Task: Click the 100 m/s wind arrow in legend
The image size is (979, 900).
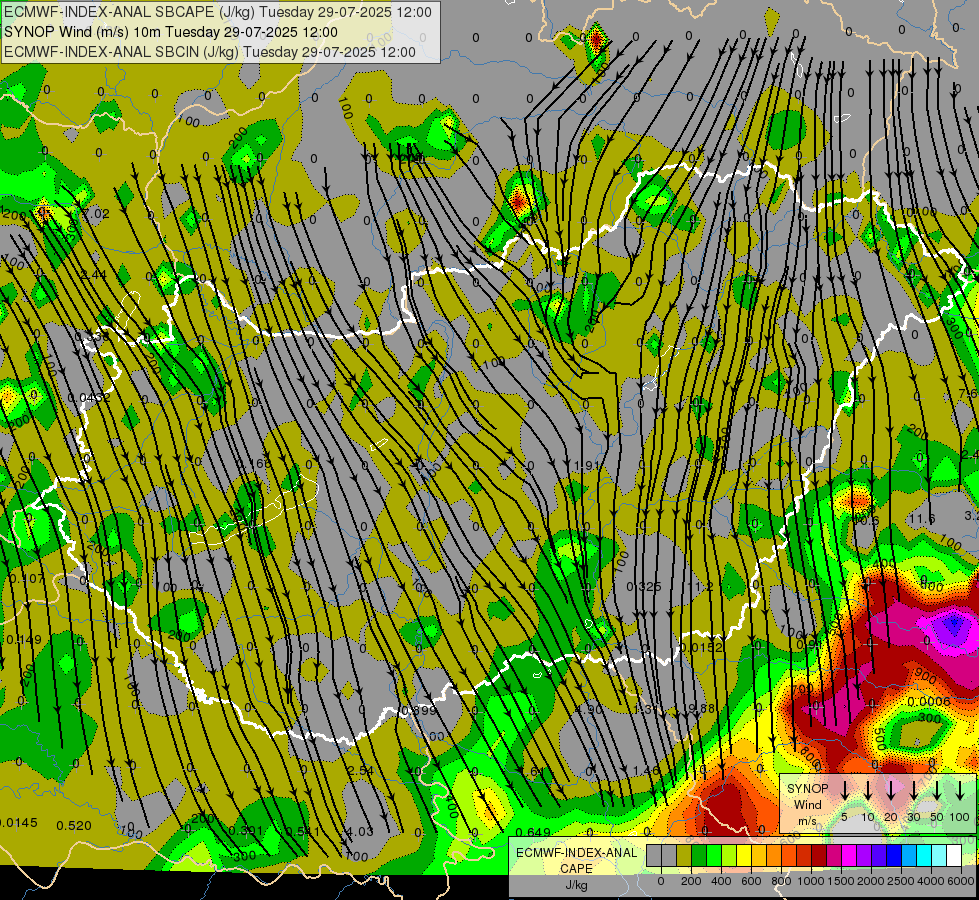Action: click(x=960, y=789)
